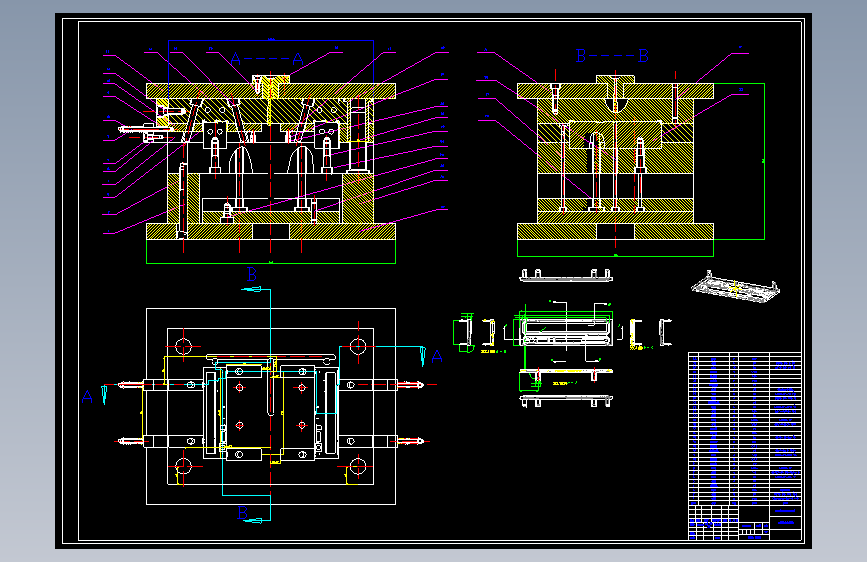The image size is (867, 562).
Task: Select the sprue bushing in section A-A
Action: (x=270, y=87)
